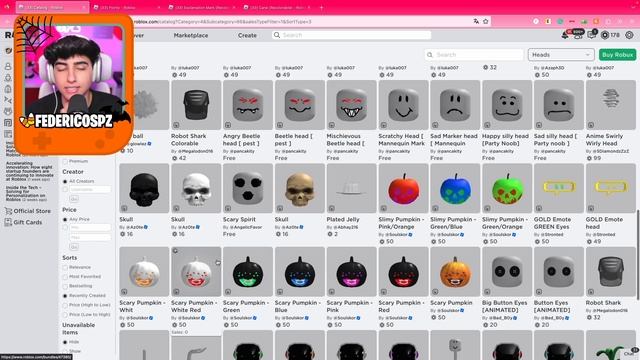The width and height of the screenshot is (640, 360).
Task: Open the Anime Swirly Wirly Head title
Action: [604, 140]
